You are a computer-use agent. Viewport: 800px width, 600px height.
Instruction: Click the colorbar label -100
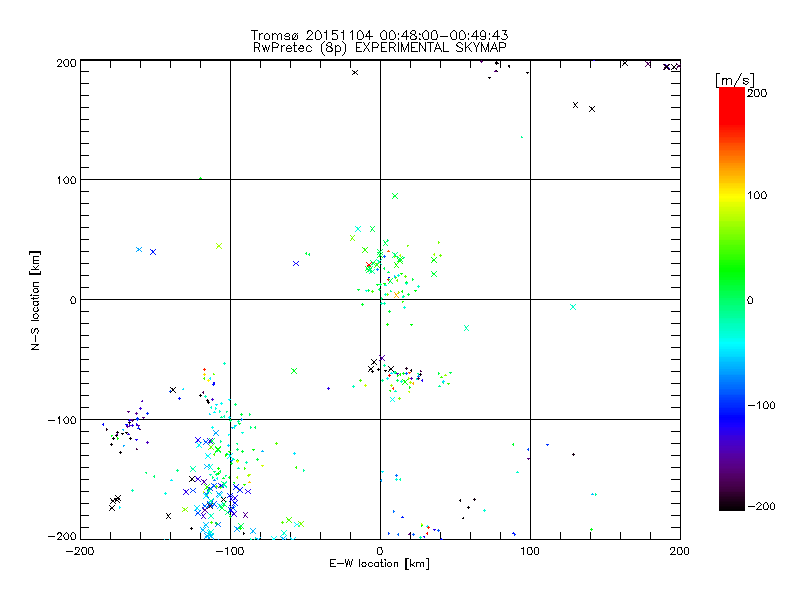tap(761, 405)
